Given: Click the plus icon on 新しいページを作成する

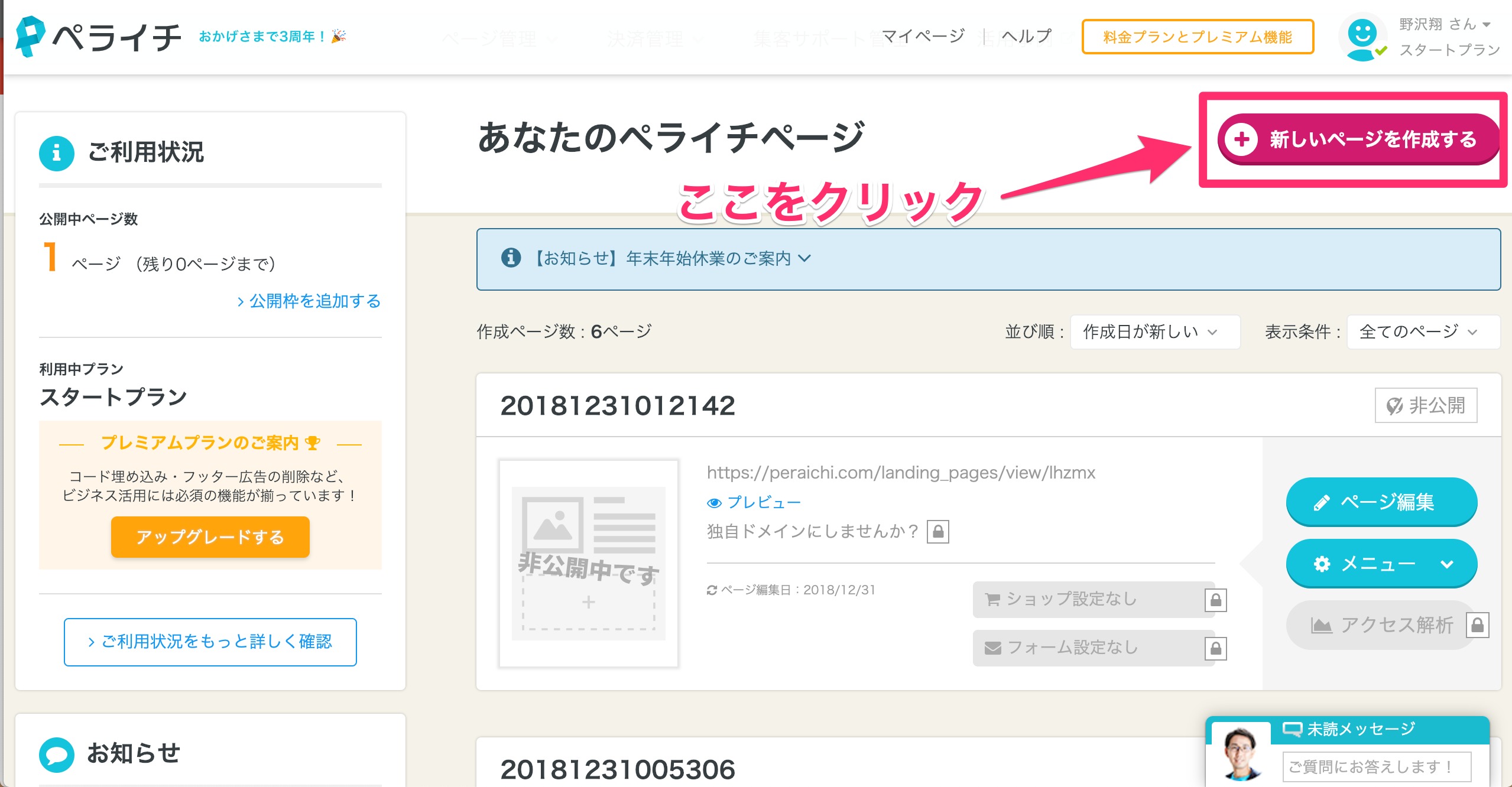Looking at the screenshot, I should [1241, 139].
